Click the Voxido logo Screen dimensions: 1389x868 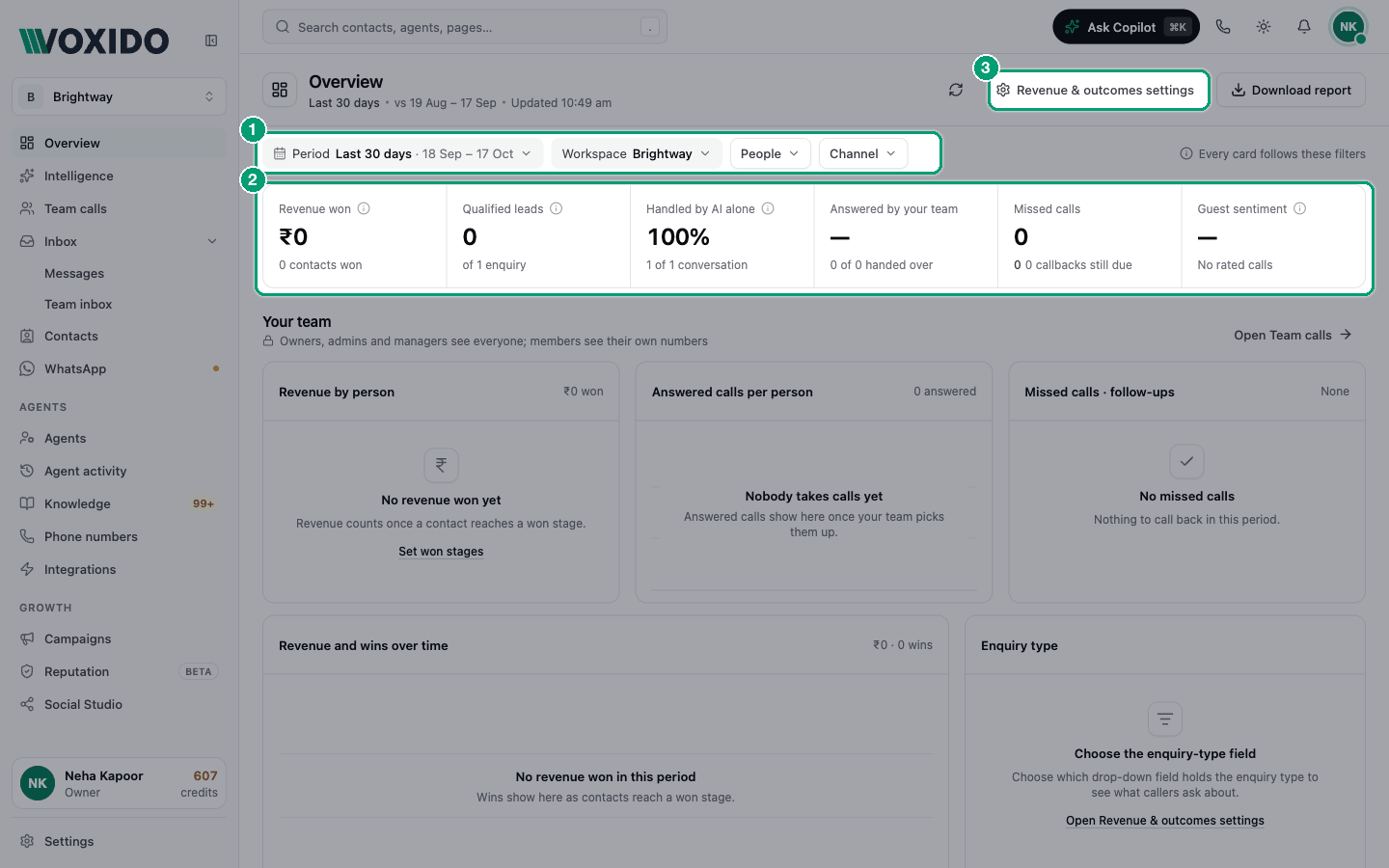tap(95, 41)
